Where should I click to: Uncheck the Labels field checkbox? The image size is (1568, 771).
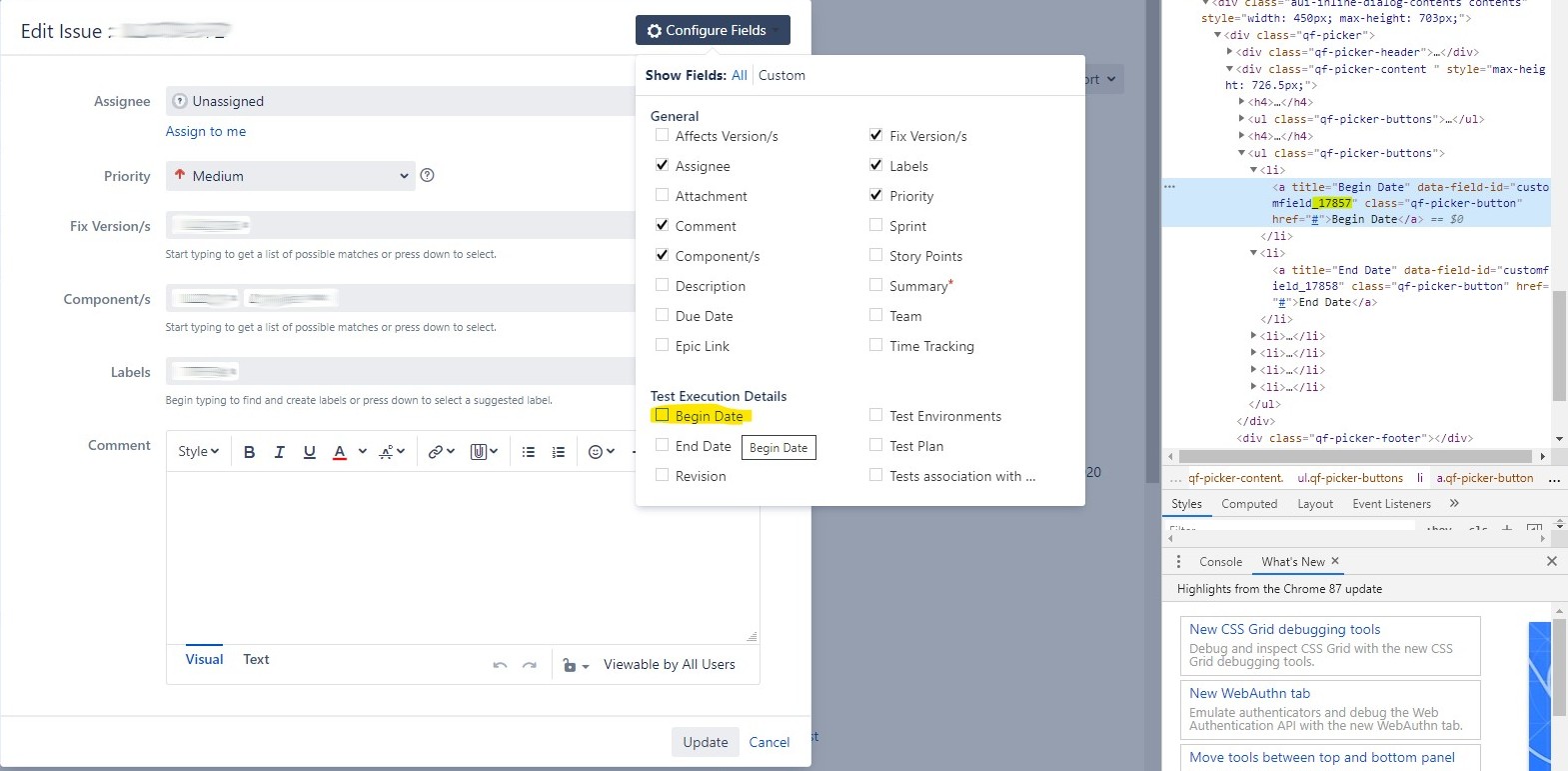tap(875, 165)
